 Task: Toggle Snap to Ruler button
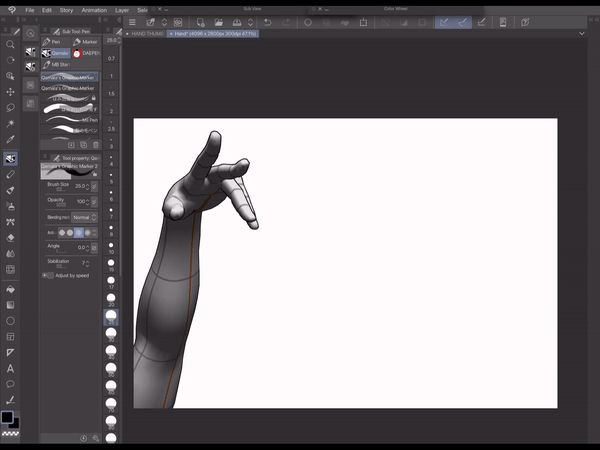point(444,23)
